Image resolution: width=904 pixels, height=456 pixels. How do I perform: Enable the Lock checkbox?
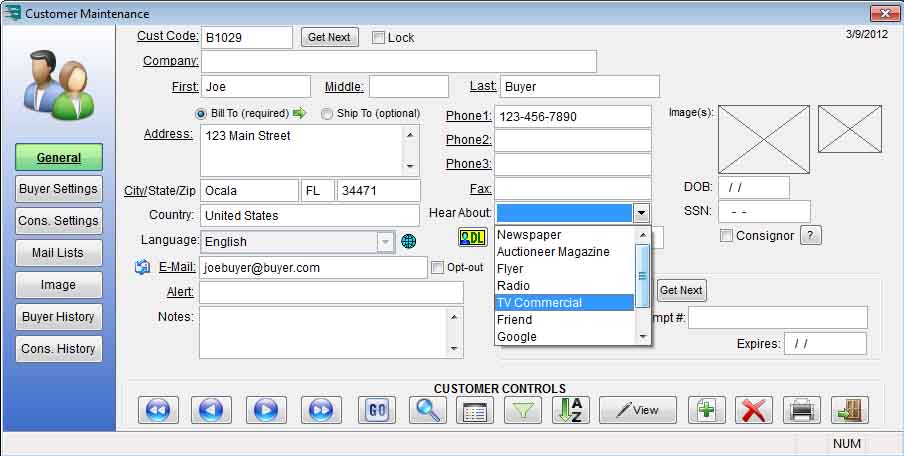[x=379, y=38]
